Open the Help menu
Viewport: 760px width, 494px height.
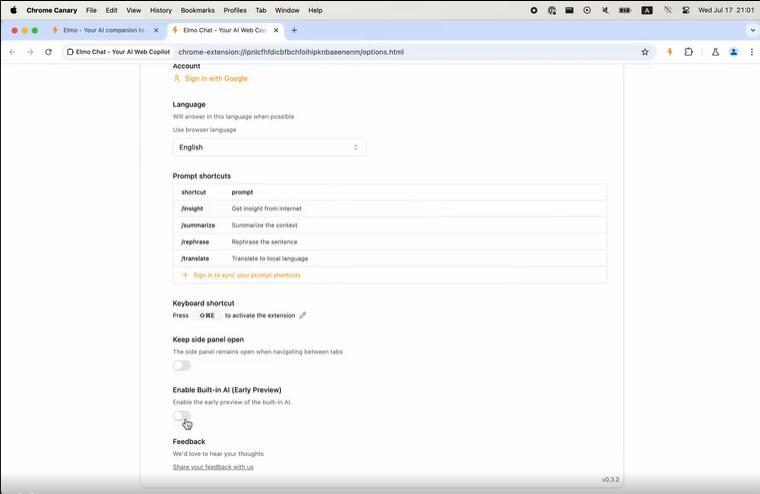(x=315, y=10)
